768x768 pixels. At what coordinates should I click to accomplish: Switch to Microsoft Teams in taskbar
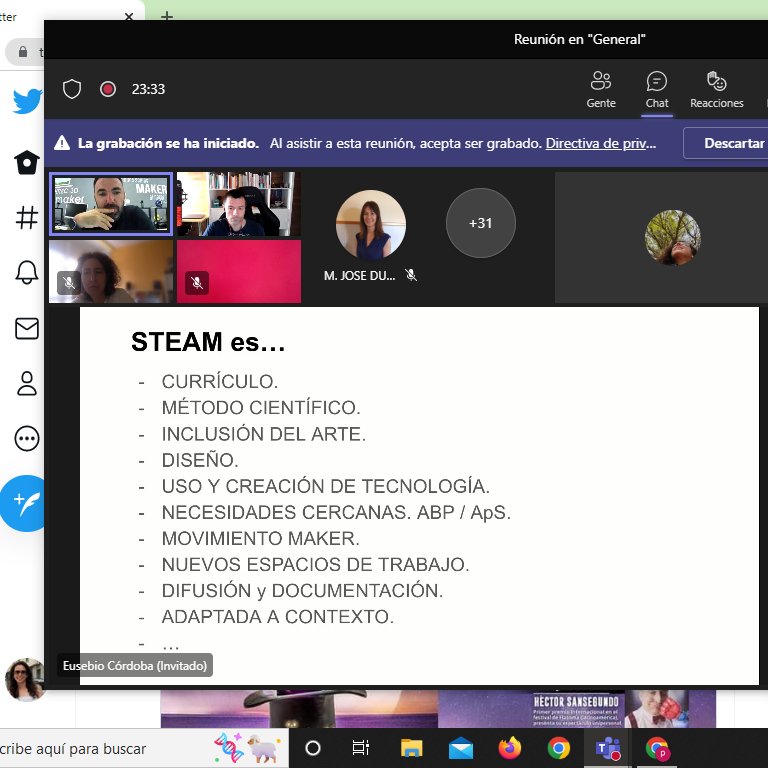click(607, 748)
